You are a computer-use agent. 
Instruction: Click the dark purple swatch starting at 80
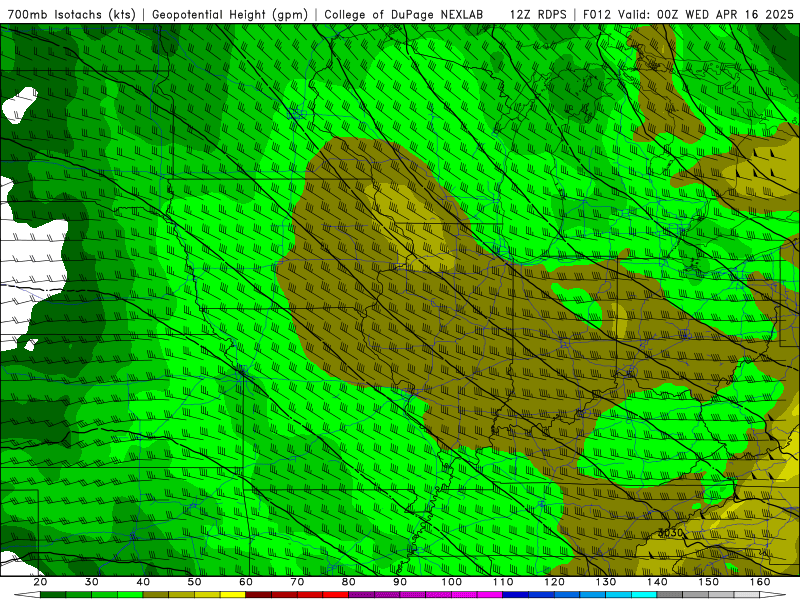pyautogui.click(x=361, y=594)
